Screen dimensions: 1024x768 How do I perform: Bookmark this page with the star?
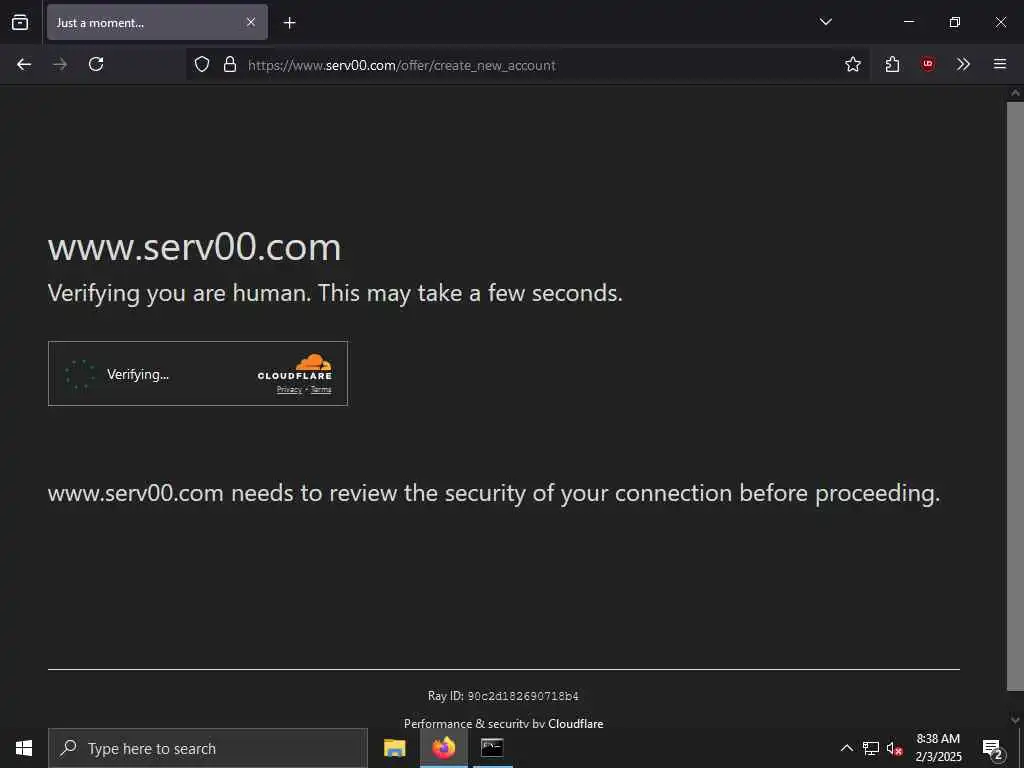tap(853, 64)
